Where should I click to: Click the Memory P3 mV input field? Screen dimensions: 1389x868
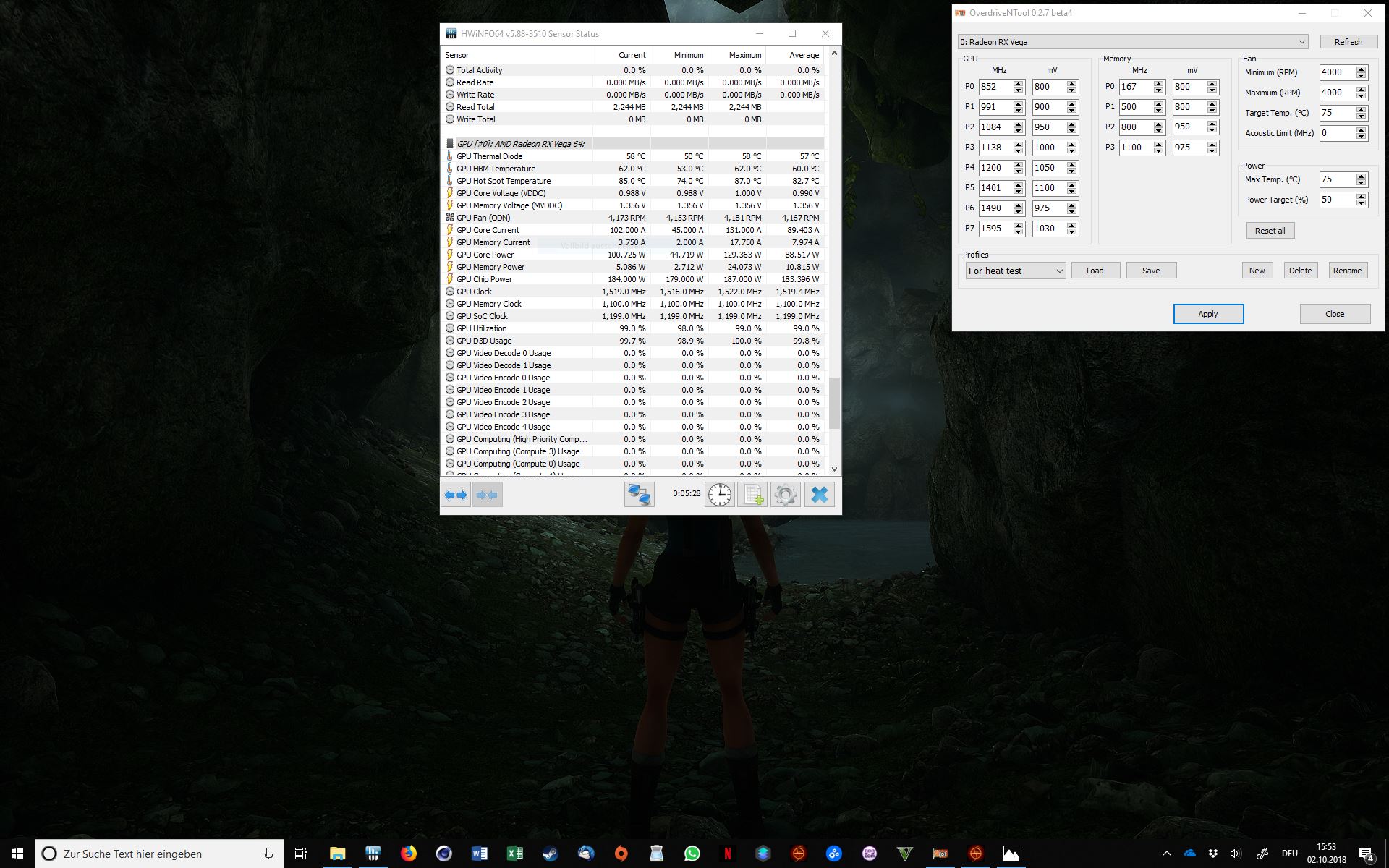pyautogui.click(x=1189, y=148)
